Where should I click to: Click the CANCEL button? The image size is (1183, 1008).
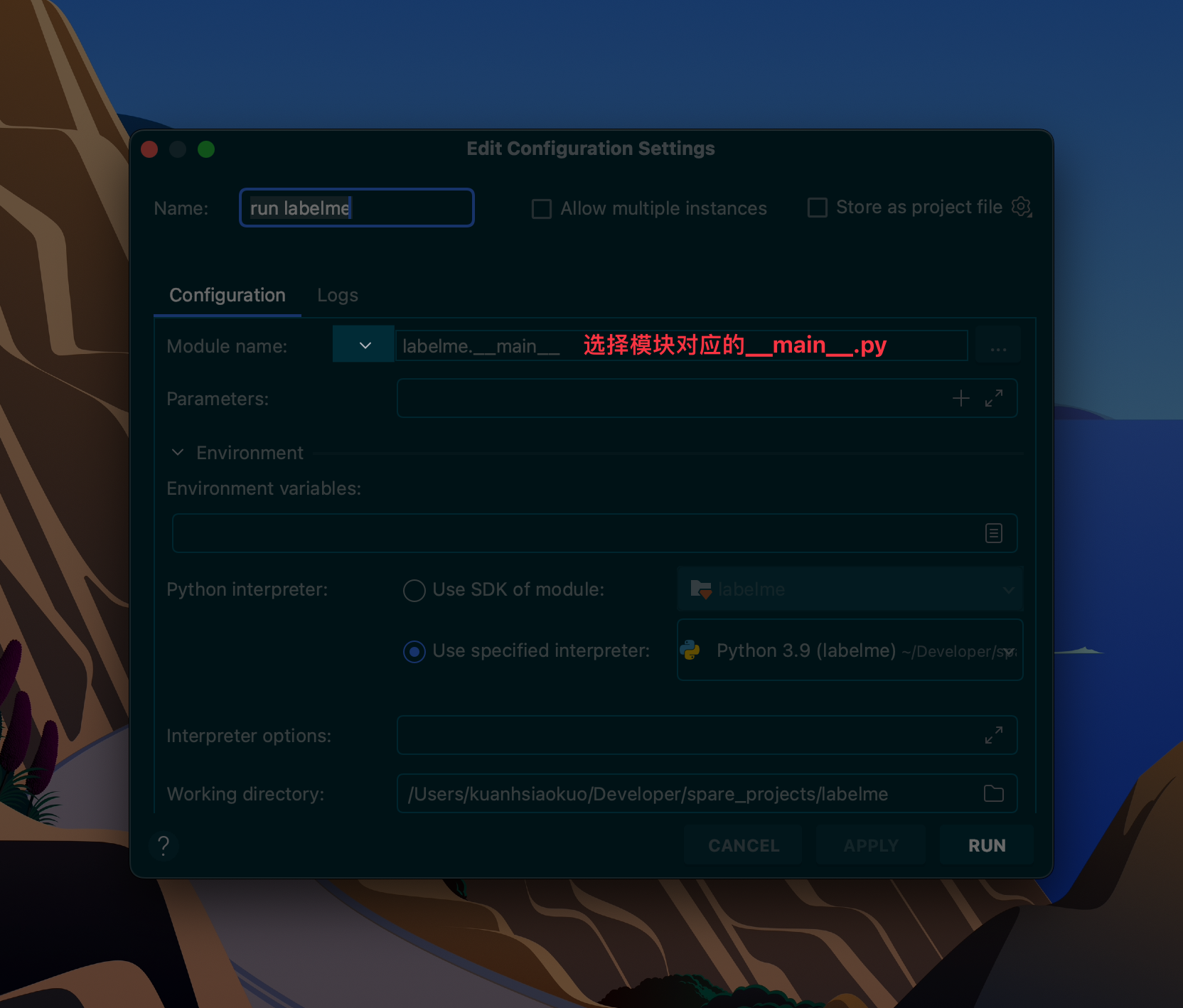coord(744,845)
